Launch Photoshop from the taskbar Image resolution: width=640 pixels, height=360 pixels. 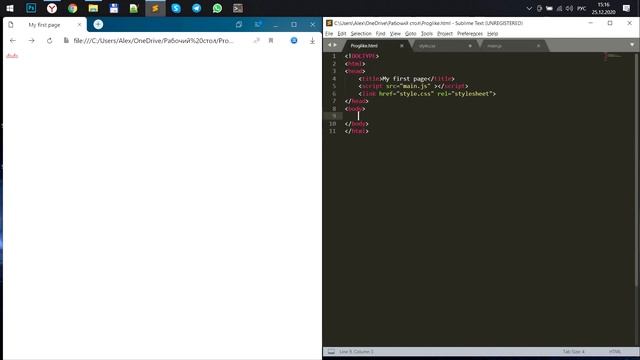[x=31, y=8]
